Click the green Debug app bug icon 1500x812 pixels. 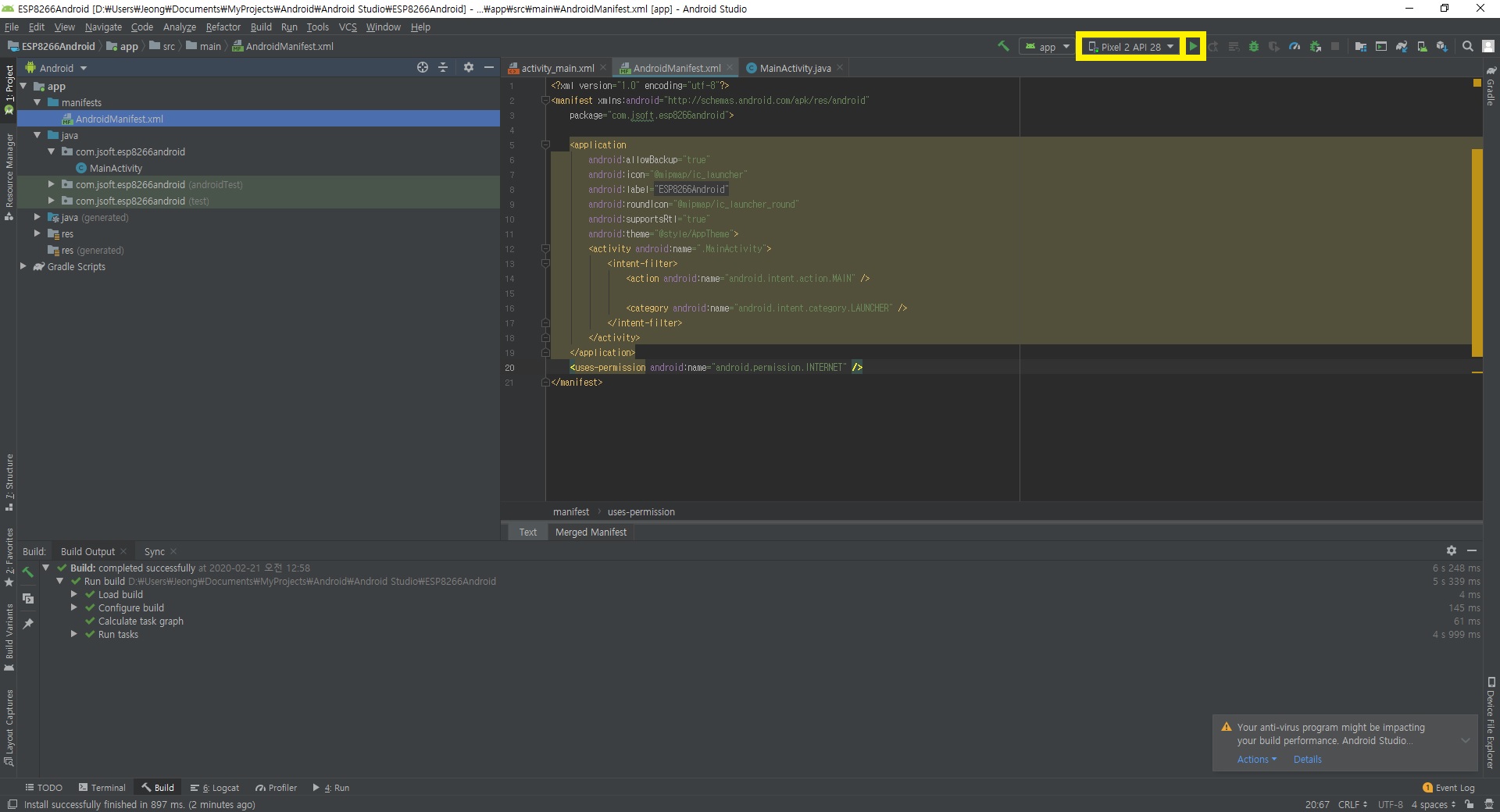tap(1254, 47)
